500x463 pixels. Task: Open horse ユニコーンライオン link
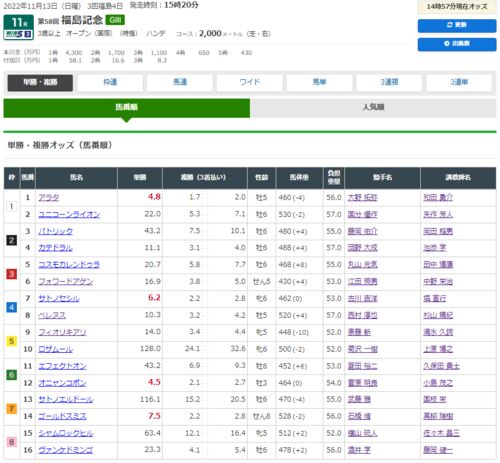(69, 214)
